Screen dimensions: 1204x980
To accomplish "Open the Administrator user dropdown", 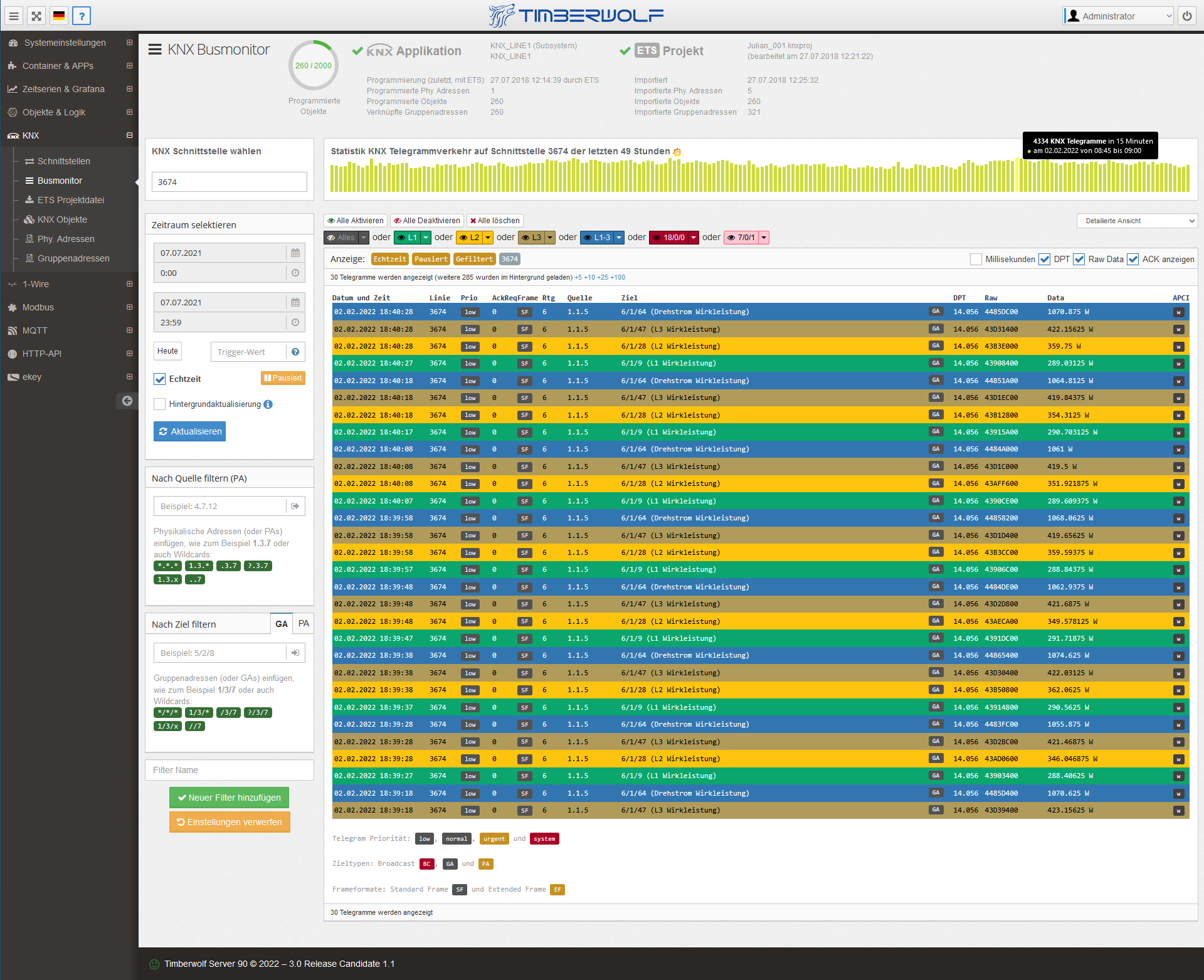I will [x=1118, y=16].
